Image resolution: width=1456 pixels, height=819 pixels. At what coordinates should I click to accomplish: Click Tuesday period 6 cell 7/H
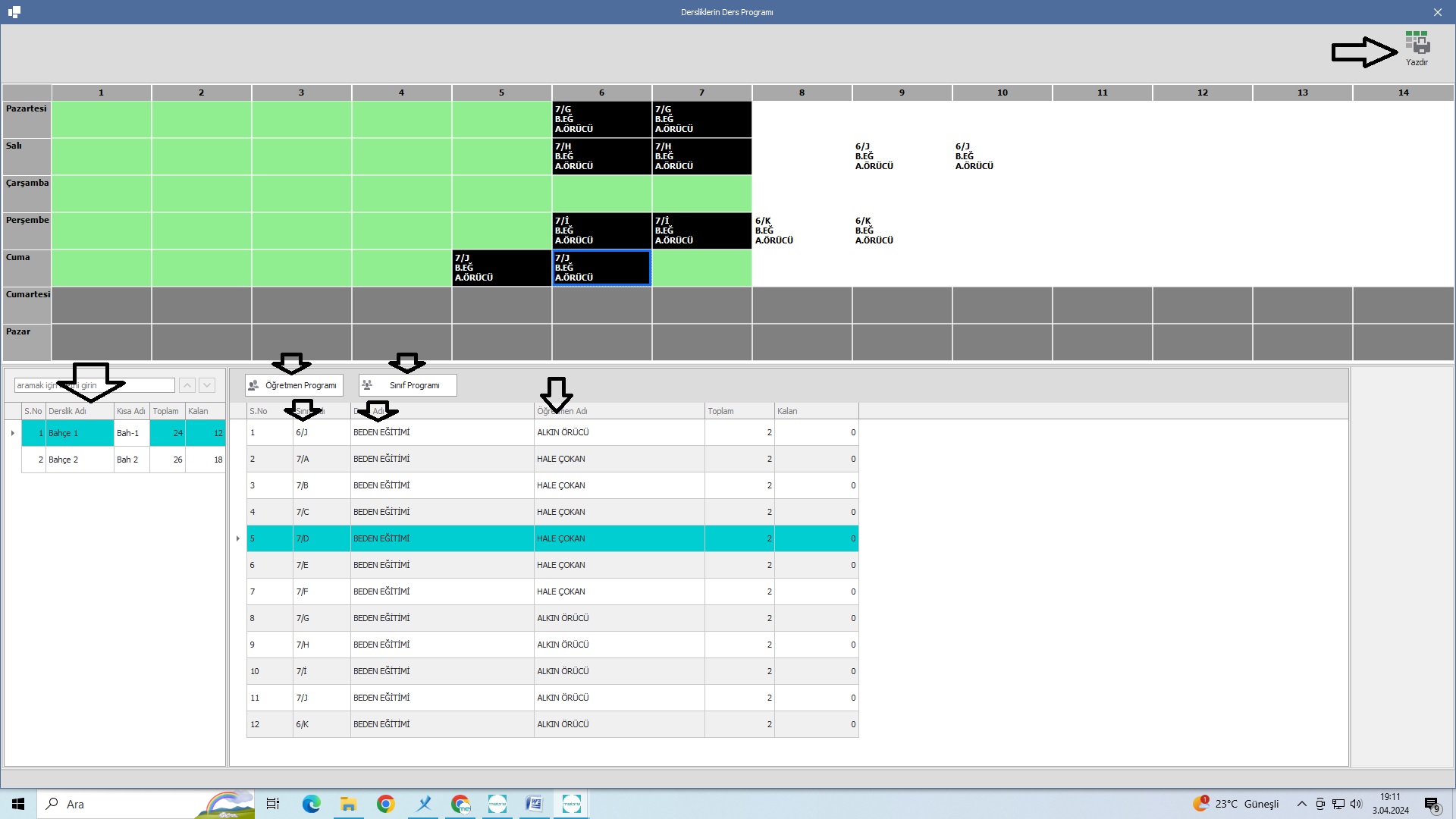click(601, 156)
